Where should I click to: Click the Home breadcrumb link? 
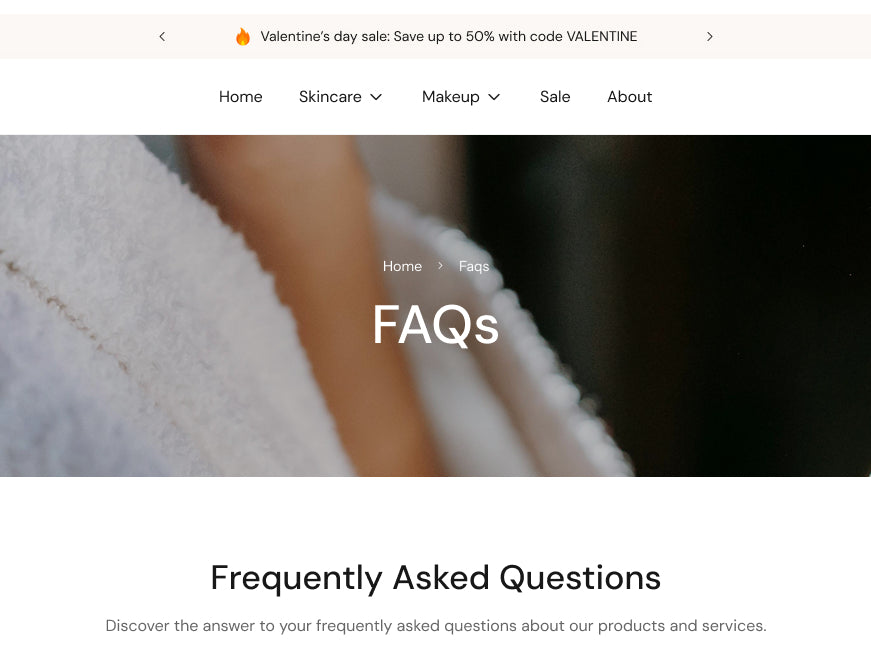pos(402,266)
